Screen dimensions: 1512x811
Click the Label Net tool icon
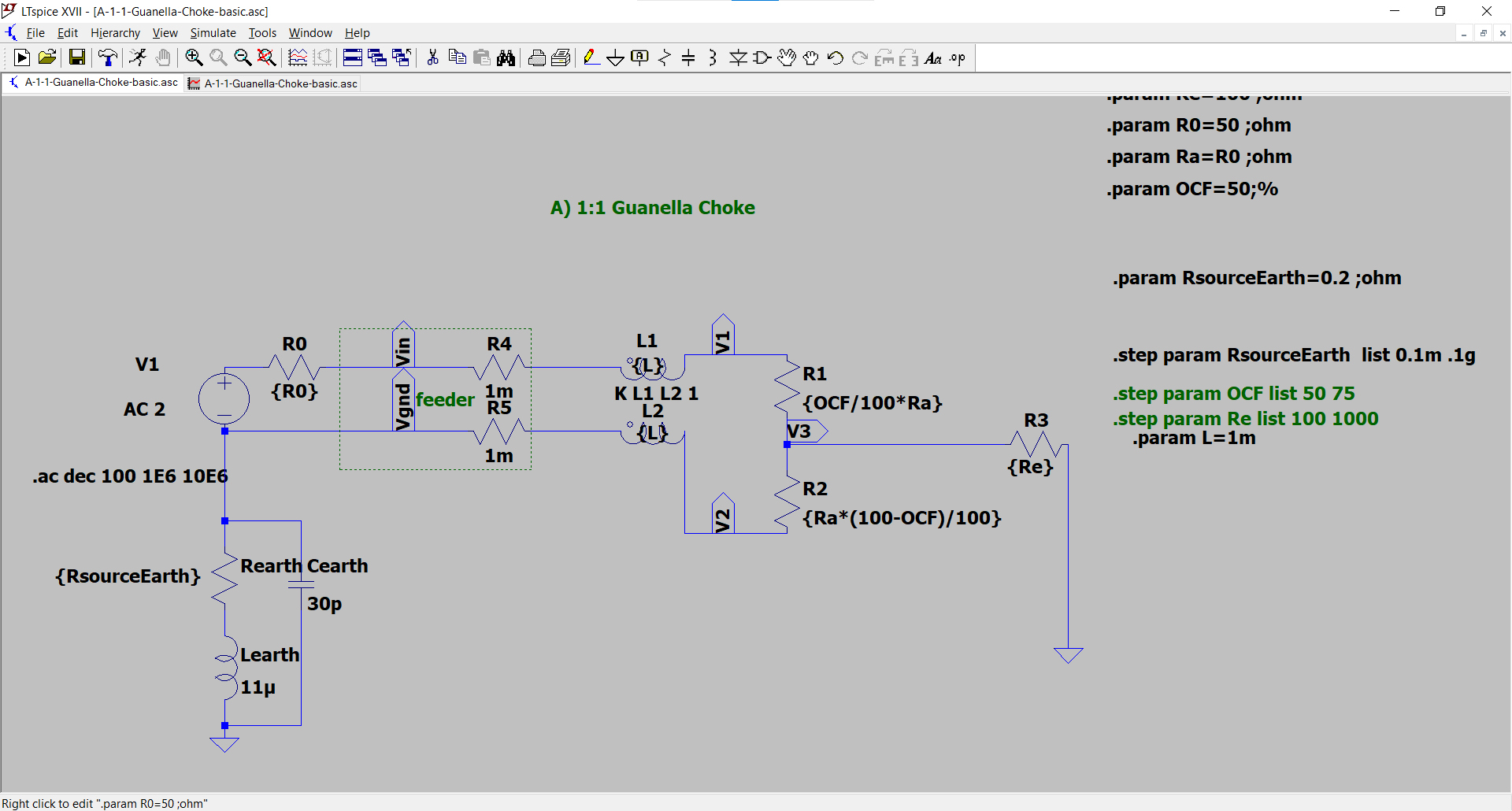pos(639,57)
